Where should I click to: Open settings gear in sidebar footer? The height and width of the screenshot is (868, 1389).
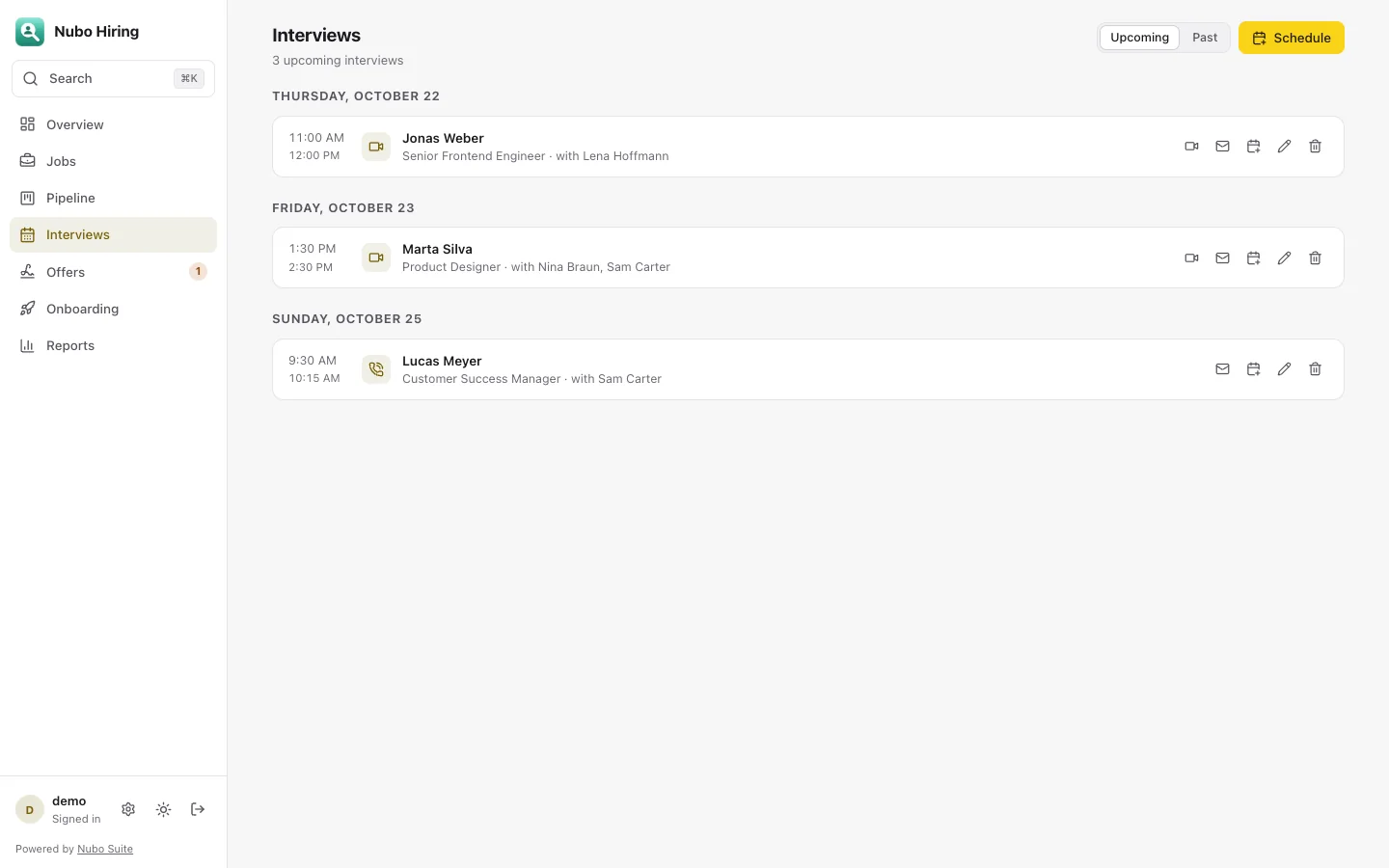(x=128, y=809)
